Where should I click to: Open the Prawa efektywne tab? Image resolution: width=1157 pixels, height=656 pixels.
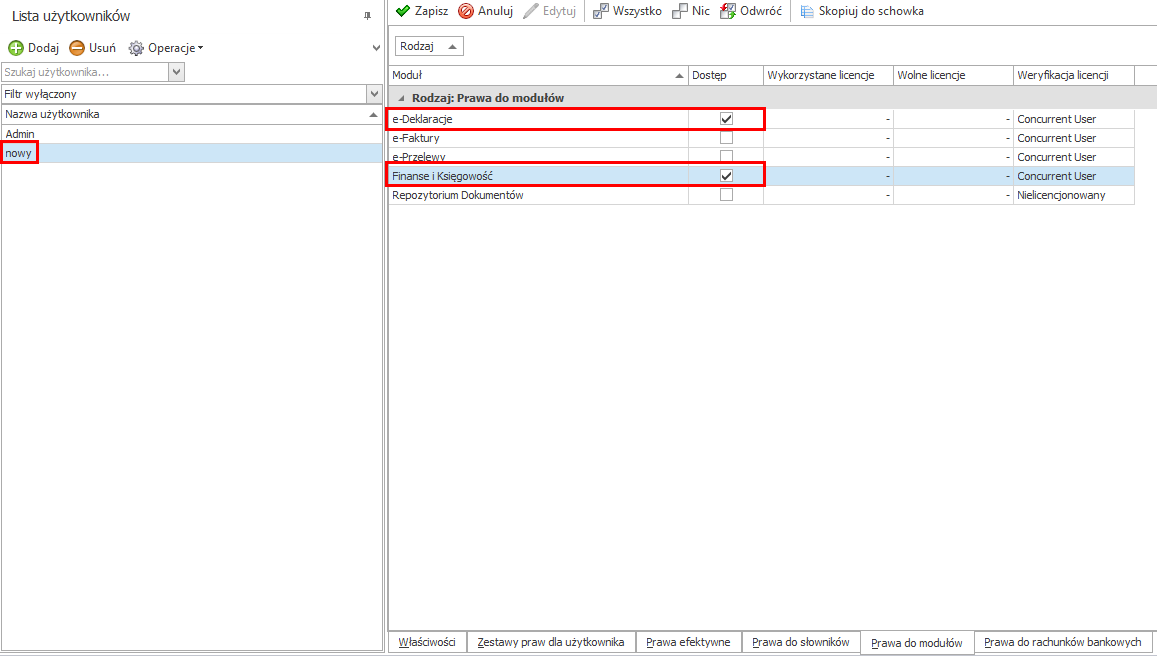[688, 642]
